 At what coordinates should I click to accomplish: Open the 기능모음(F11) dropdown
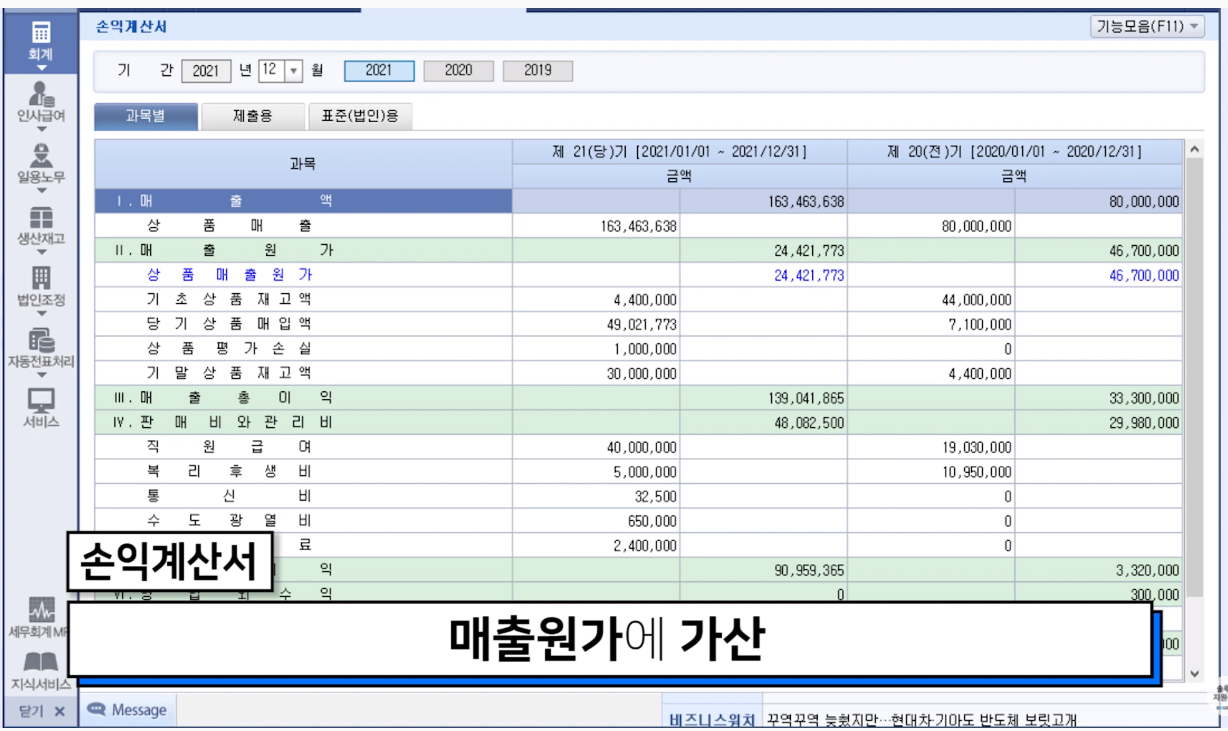pyautogui.click(x=1147, y=28)
